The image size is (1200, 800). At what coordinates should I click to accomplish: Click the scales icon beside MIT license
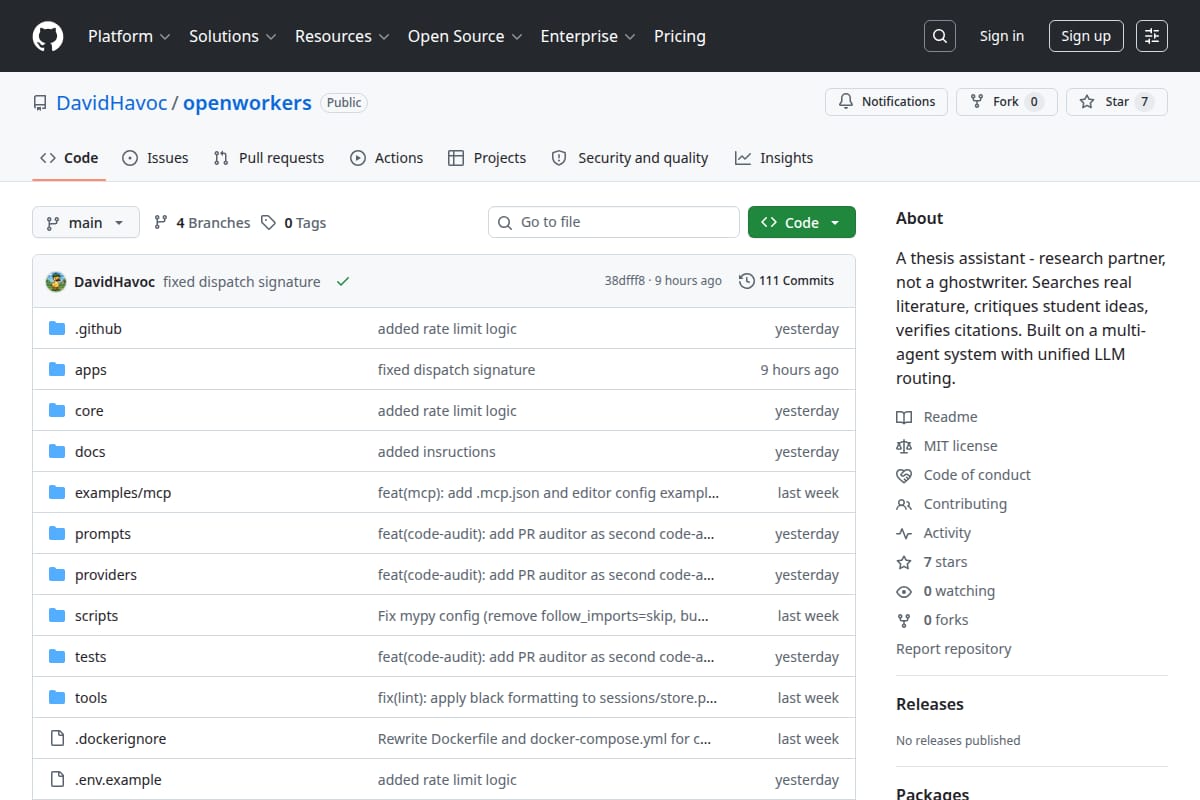(904, 446)
